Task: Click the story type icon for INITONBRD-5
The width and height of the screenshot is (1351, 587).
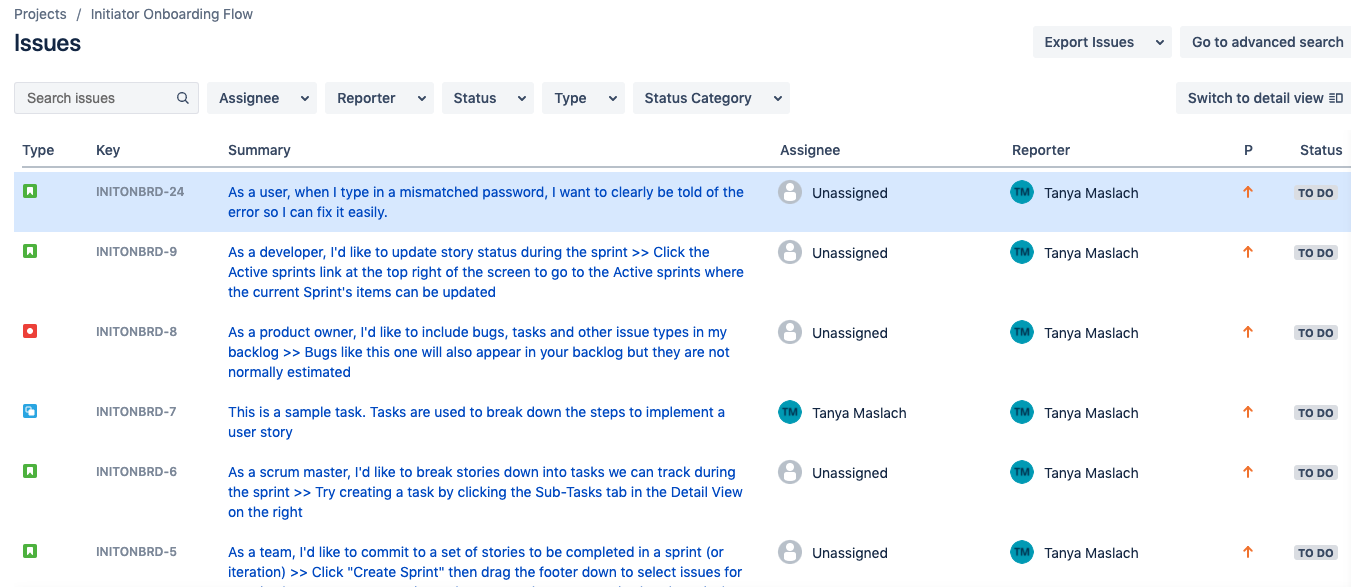Action: coord(30,551)
